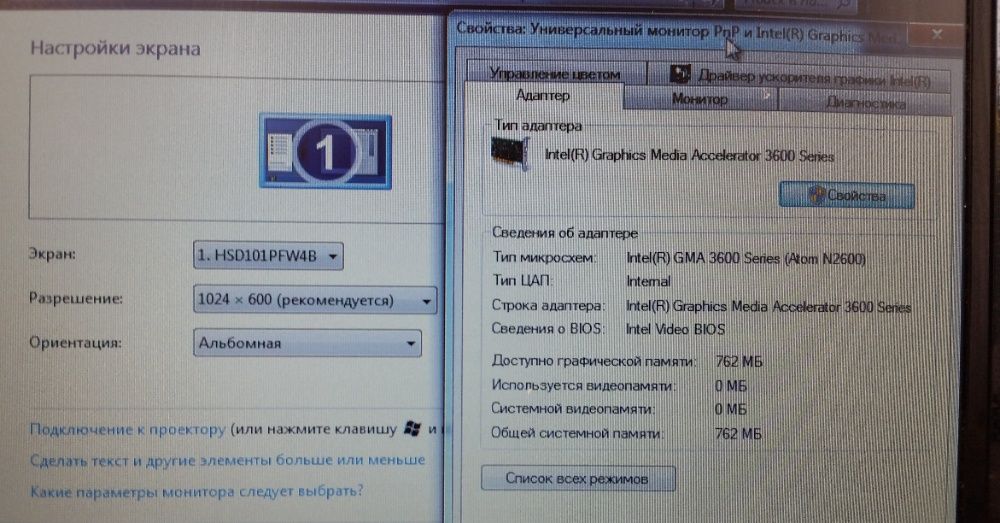
Task: Switch to the Управление цветом tab
Action: click(x=555, y=73)
